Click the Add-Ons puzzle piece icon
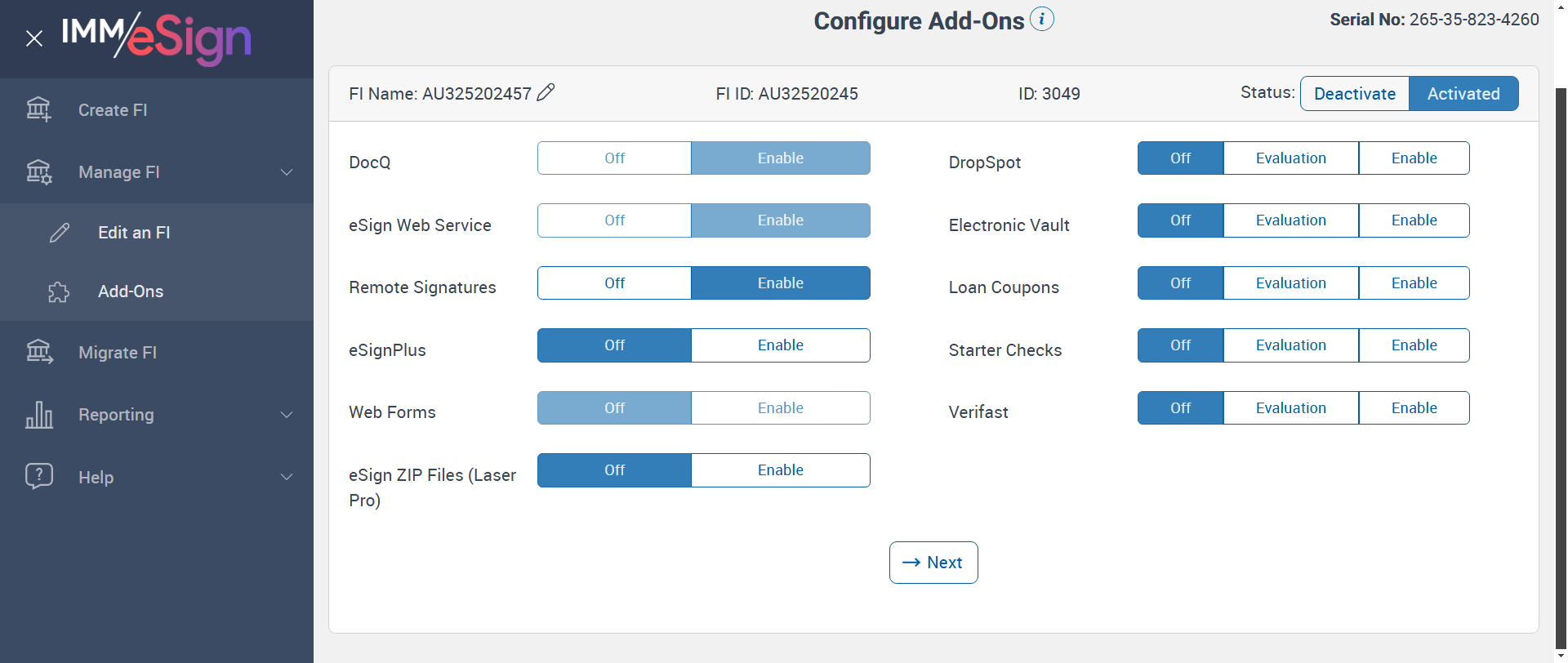The image size is (1568, 663). [x=59, y=291]
